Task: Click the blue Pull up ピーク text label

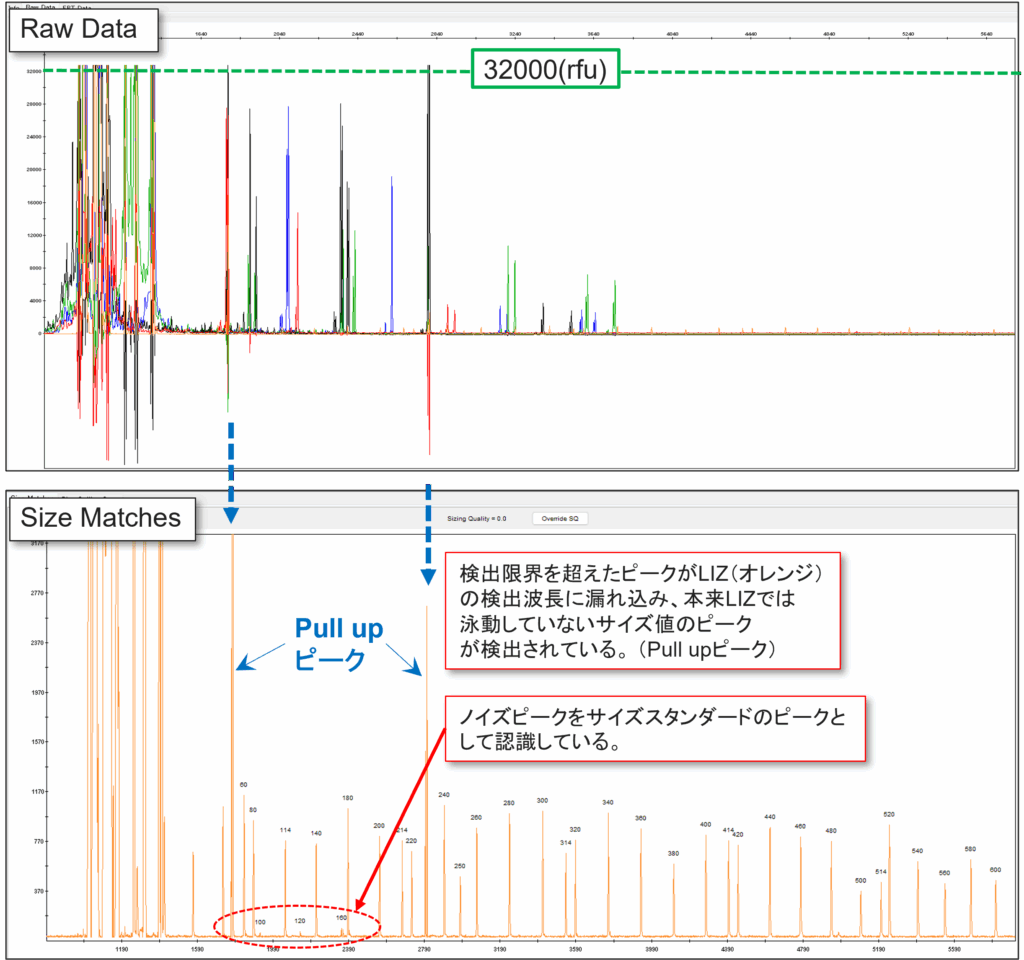Action: point(337,645)
